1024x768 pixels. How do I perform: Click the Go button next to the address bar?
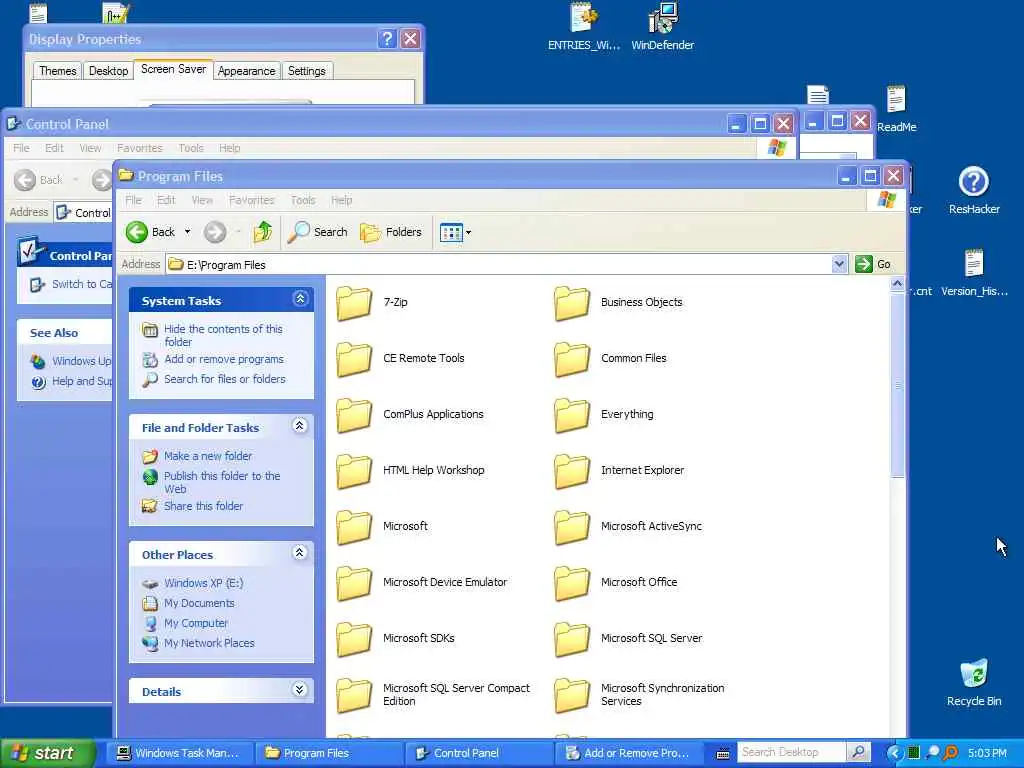coord(873,264)
